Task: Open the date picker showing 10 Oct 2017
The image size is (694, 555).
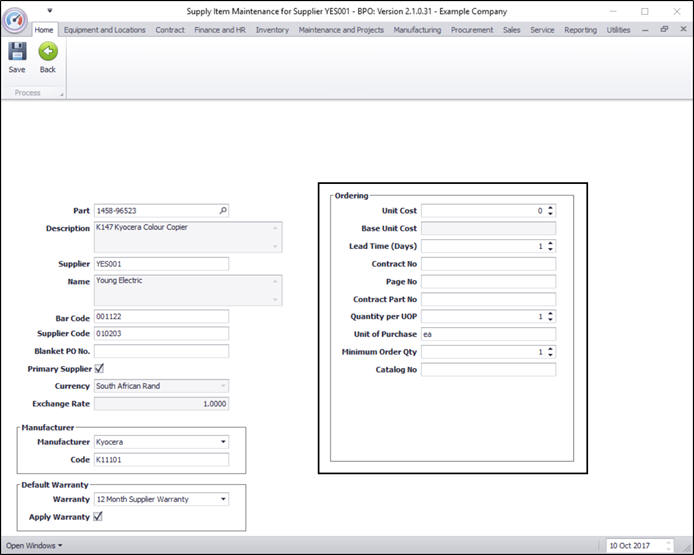Action: (x=640, y=546)
